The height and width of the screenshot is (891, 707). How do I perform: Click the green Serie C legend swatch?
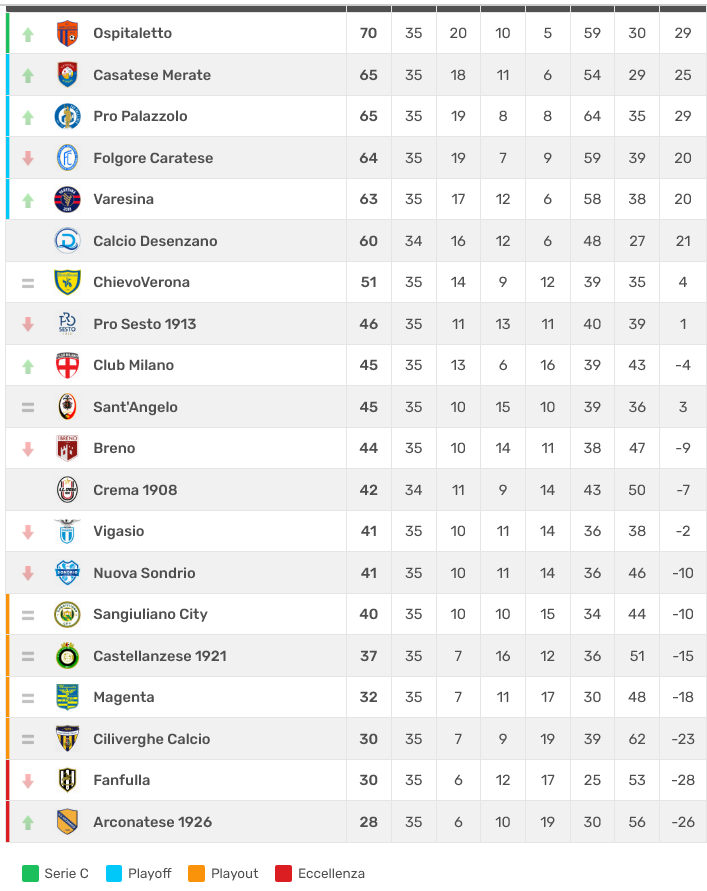(30, 874)
